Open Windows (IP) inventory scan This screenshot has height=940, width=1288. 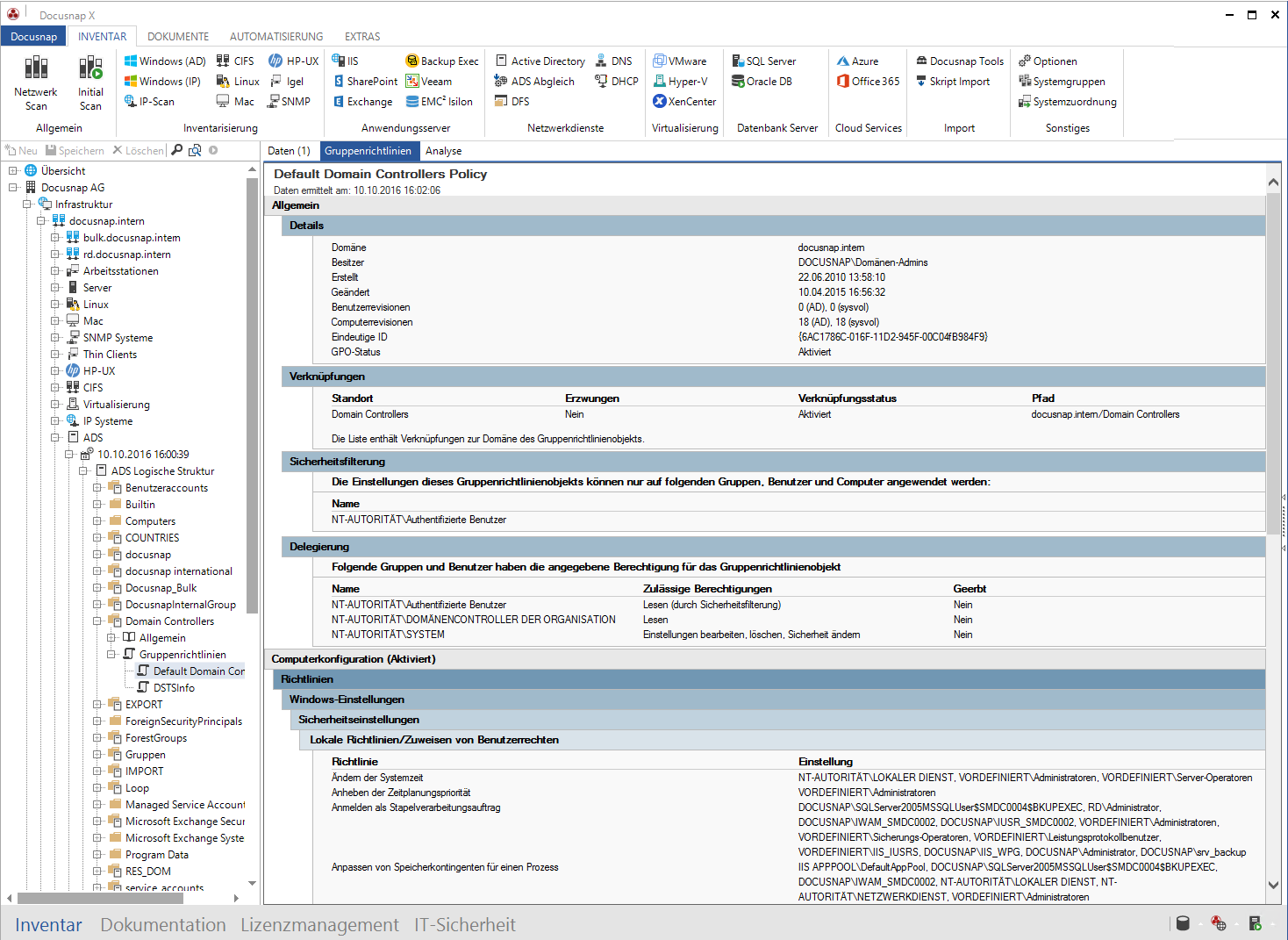click(163, 82)
